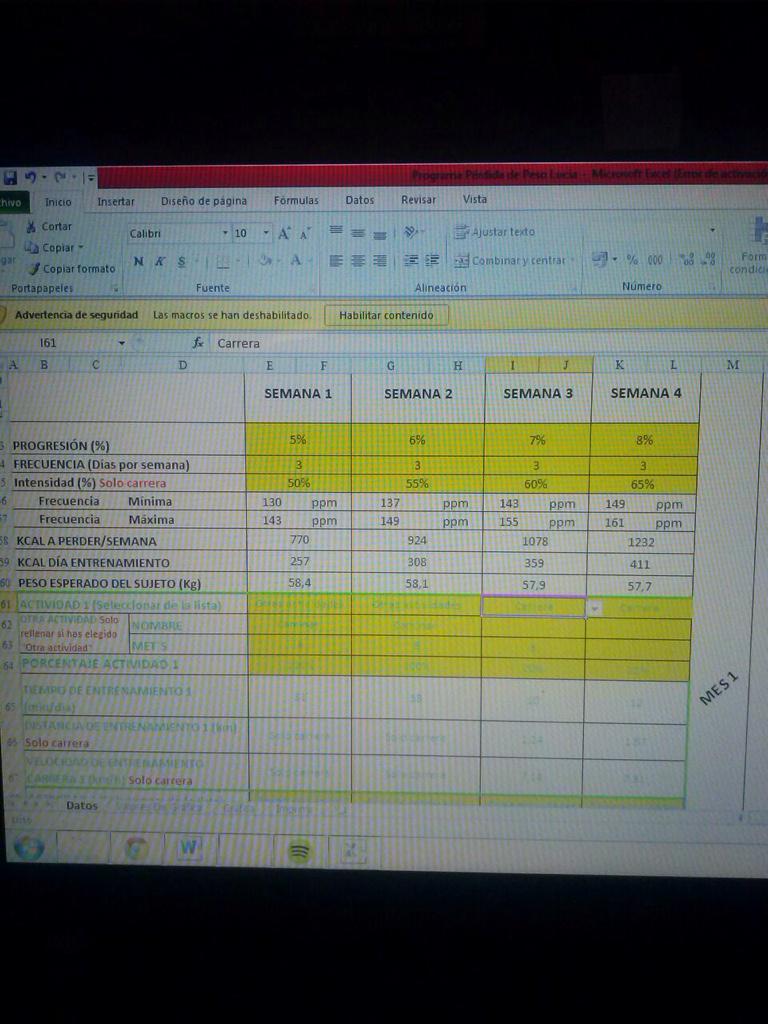Apply italic with the K button
The height and width of the screenshot is (1024, 768).
(x=160, y=261)
